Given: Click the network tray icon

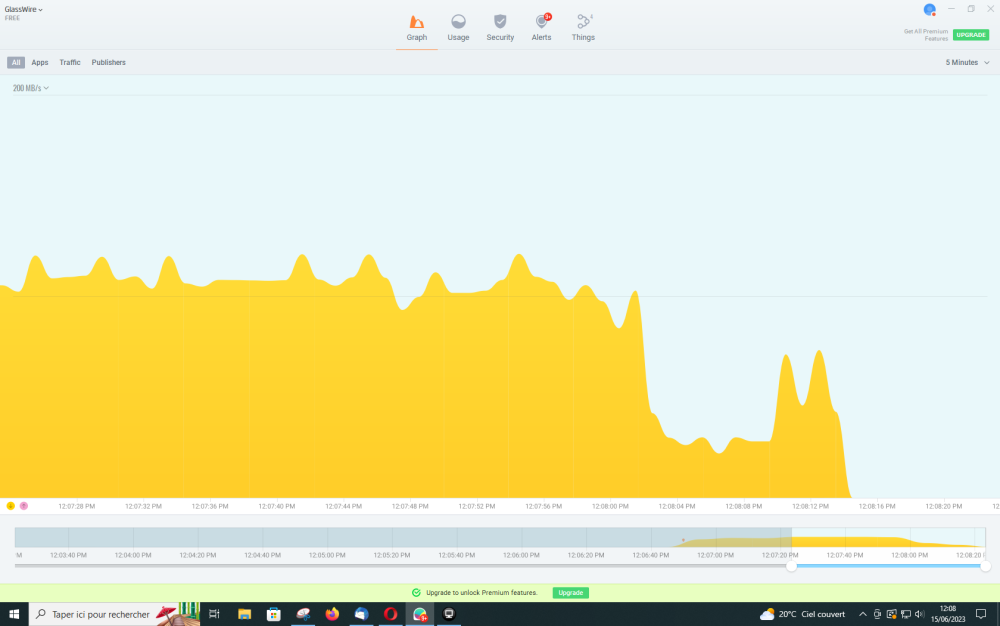Looking at the screenshot, I should pyautogui.click(x=906, y=614).
